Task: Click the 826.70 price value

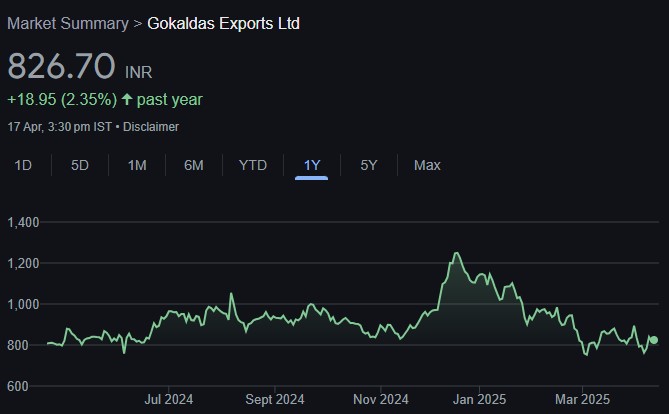Action: (x=60, y=67)
